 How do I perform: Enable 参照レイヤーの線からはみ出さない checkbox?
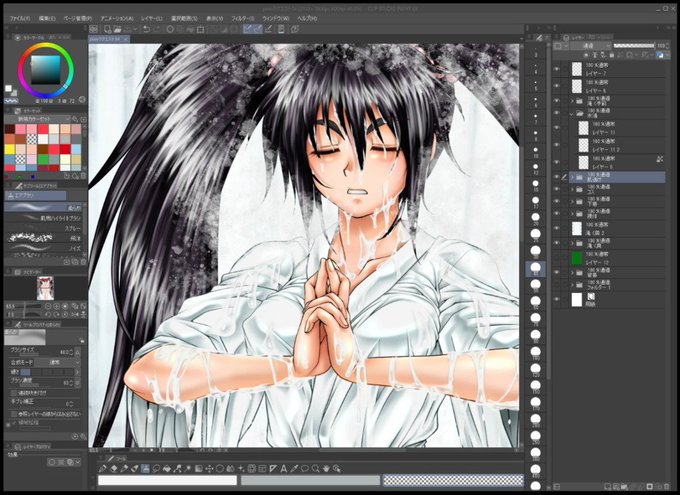pyautogui.click(x=13, y=414)
